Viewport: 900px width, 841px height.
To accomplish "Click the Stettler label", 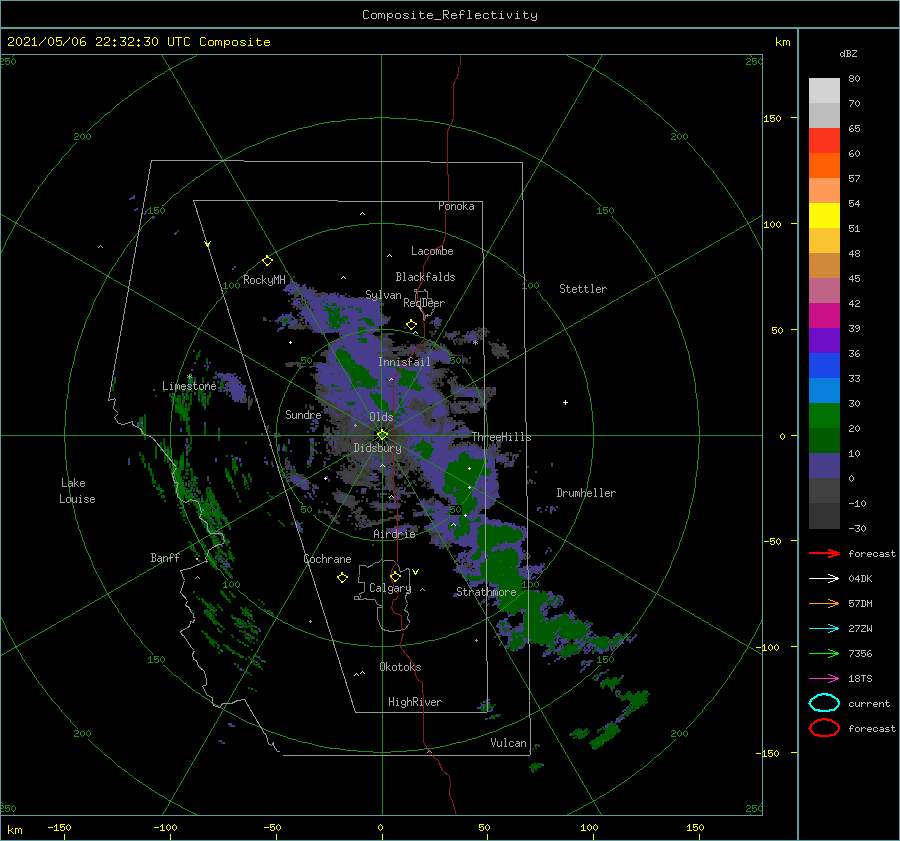I will [583, 289].
